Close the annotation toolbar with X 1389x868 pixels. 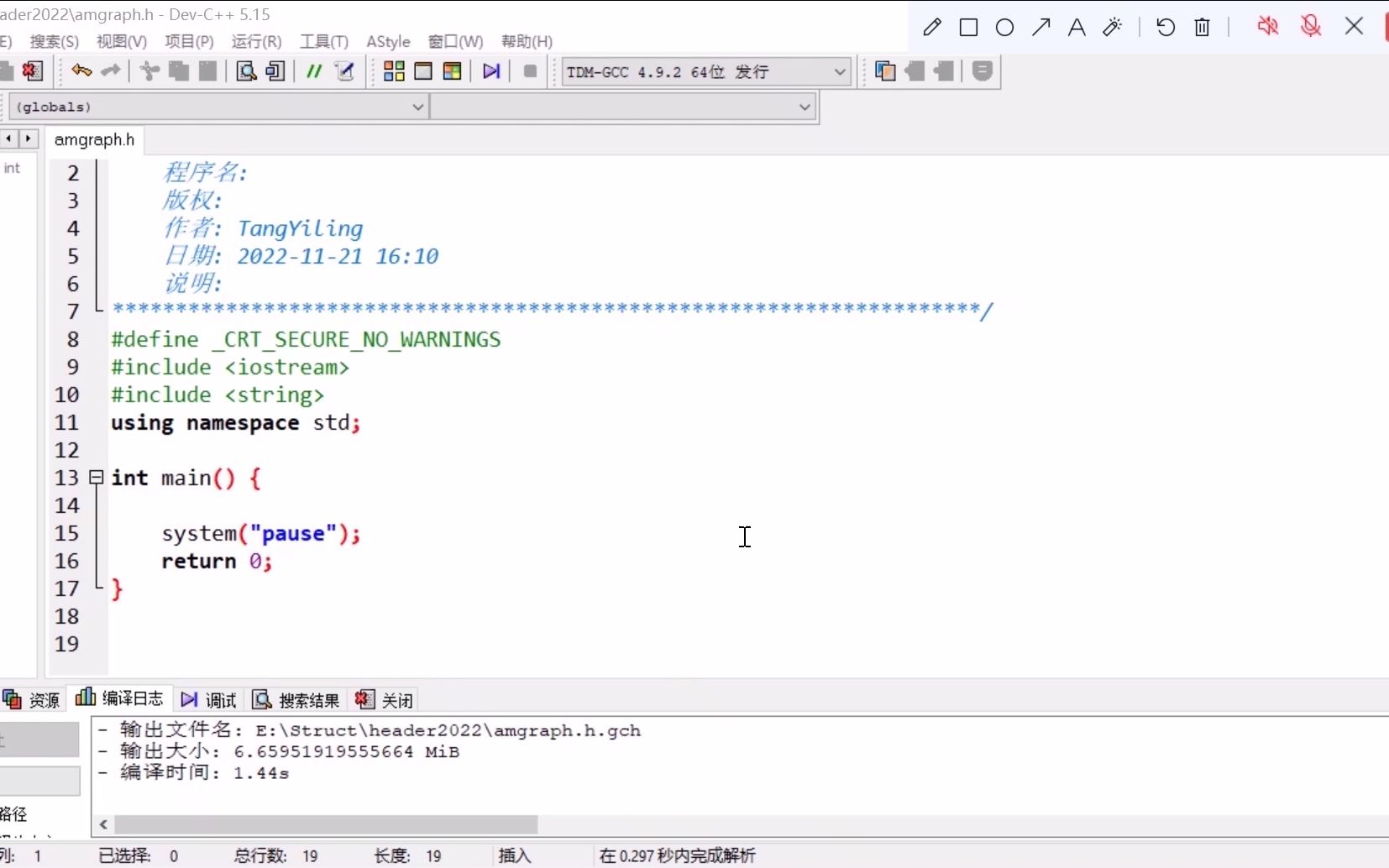click(1354, 26)
